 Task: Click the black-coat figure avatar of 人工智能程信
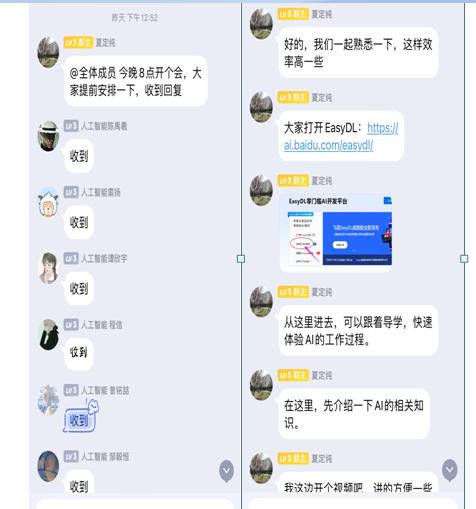point(48,334)
